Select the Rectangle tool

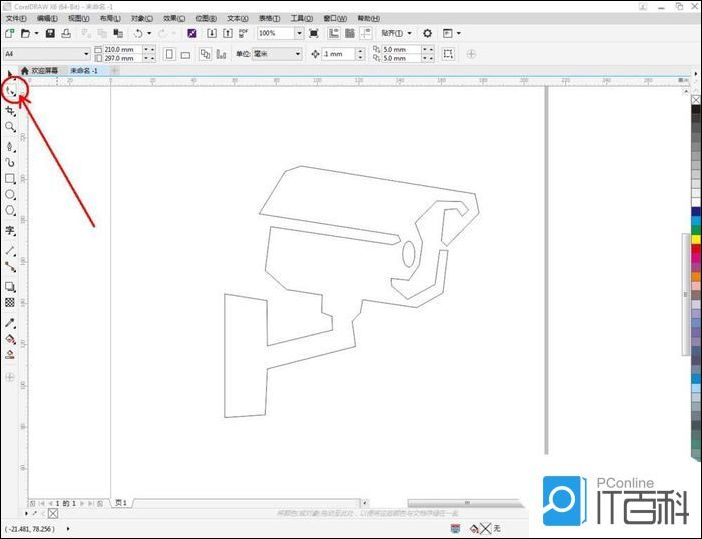[11, 178]
